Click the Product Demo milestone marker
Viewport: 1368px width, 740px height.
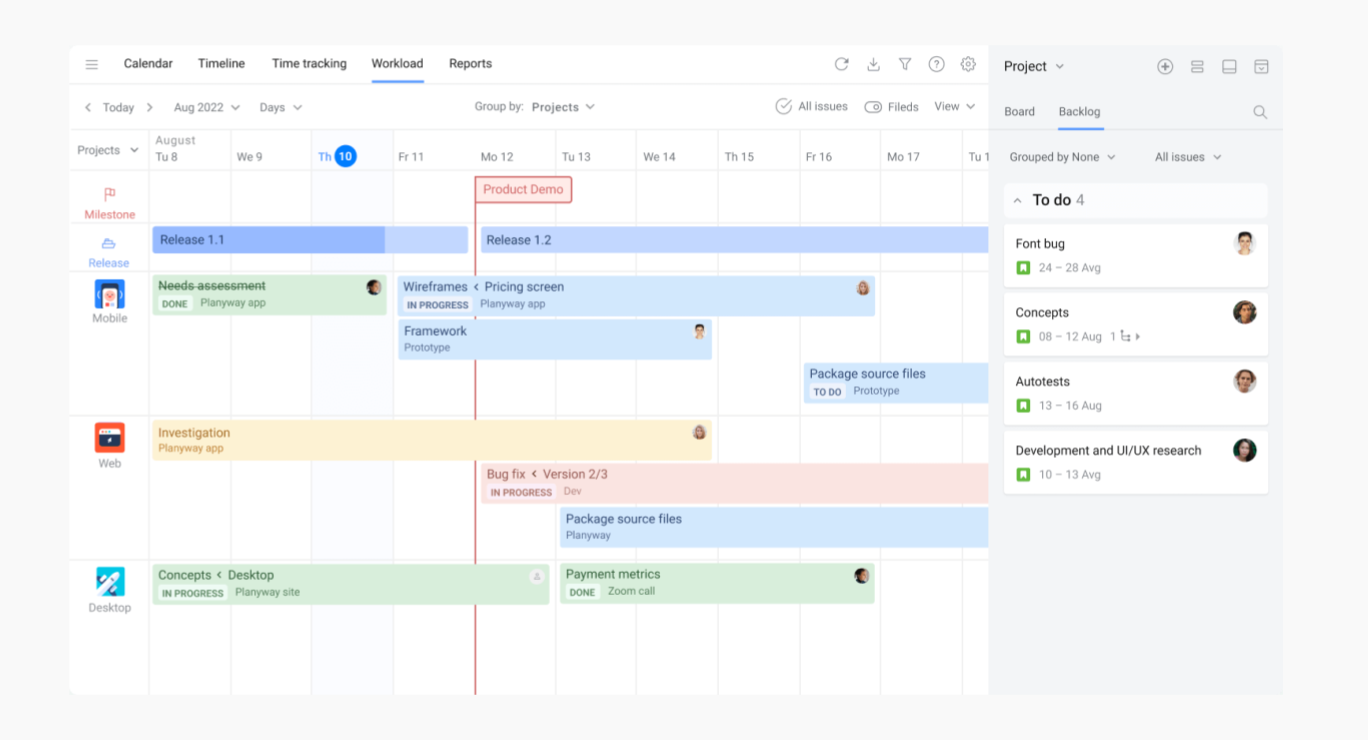tap(523, 189)
